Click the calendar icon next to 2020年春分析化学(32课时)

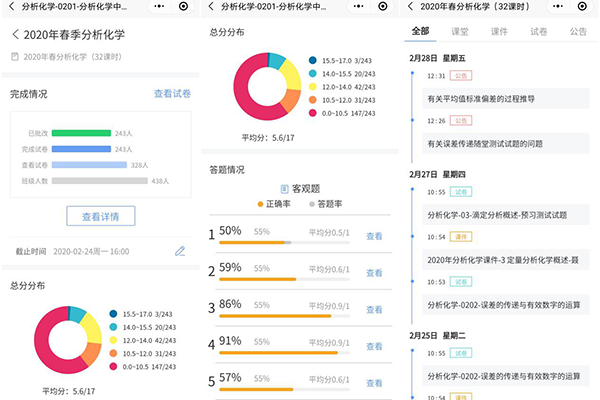[x=17, y=57]
